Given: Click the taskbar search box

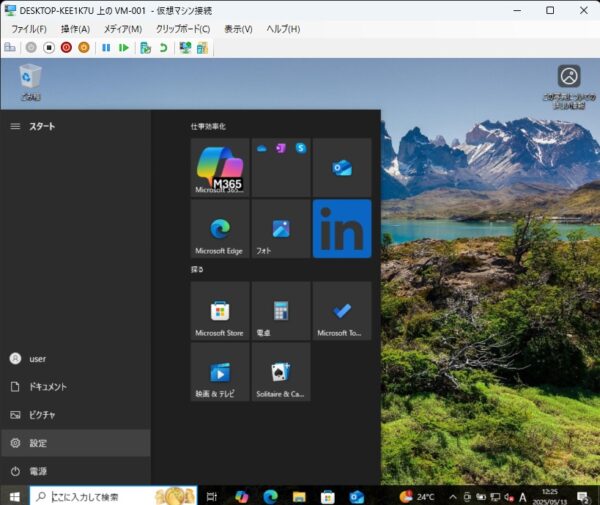Looking at the screenshot, I should [113, 496].
